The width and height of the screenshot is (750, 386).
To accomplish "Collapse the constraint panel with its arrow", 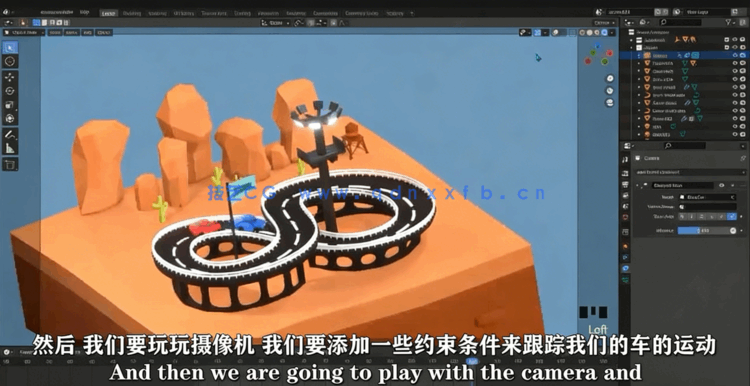I will pyautogui.click(x=637, y=185).
